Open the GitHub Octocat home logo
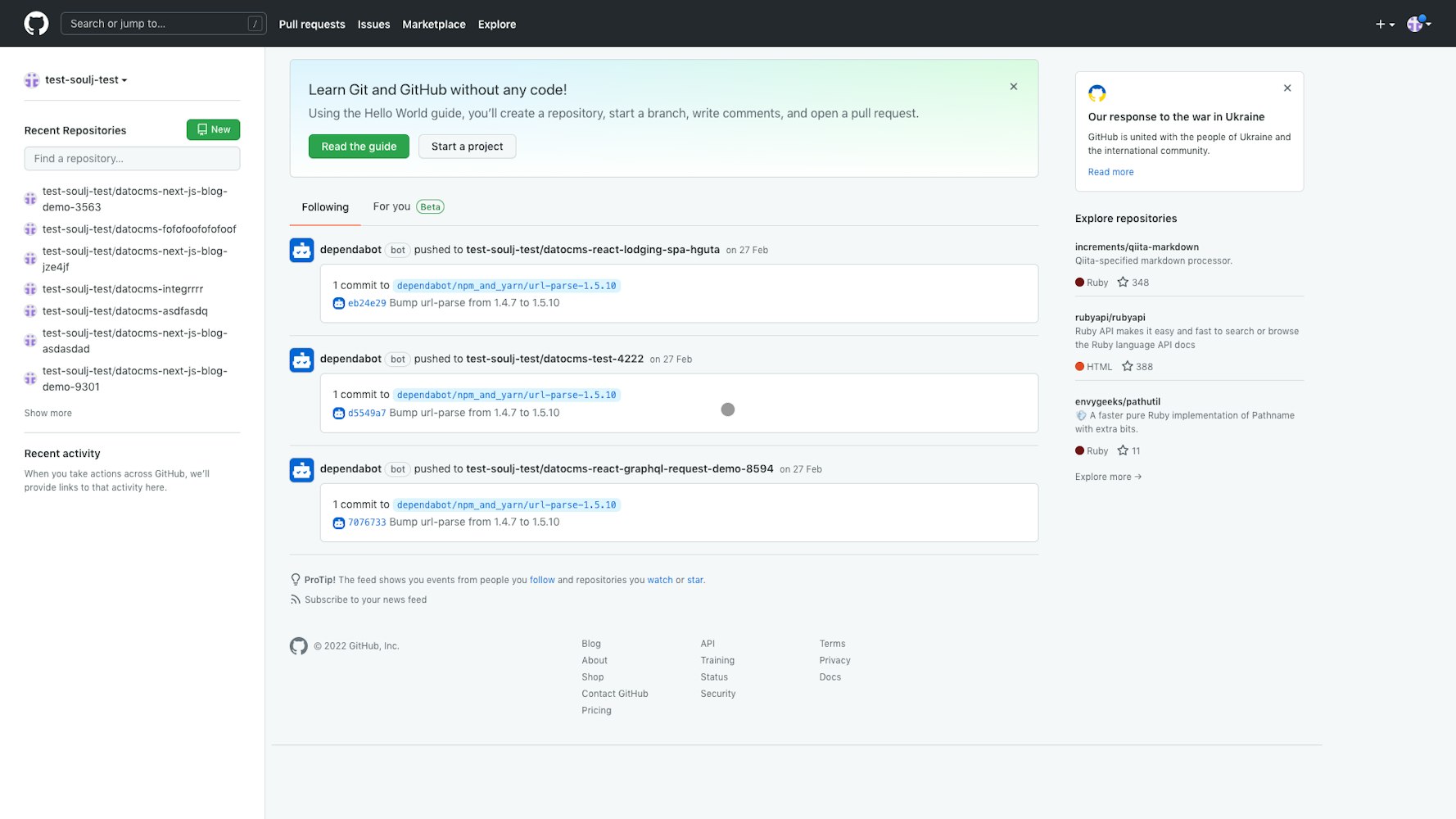1456x819 pixels. [36, 24]
